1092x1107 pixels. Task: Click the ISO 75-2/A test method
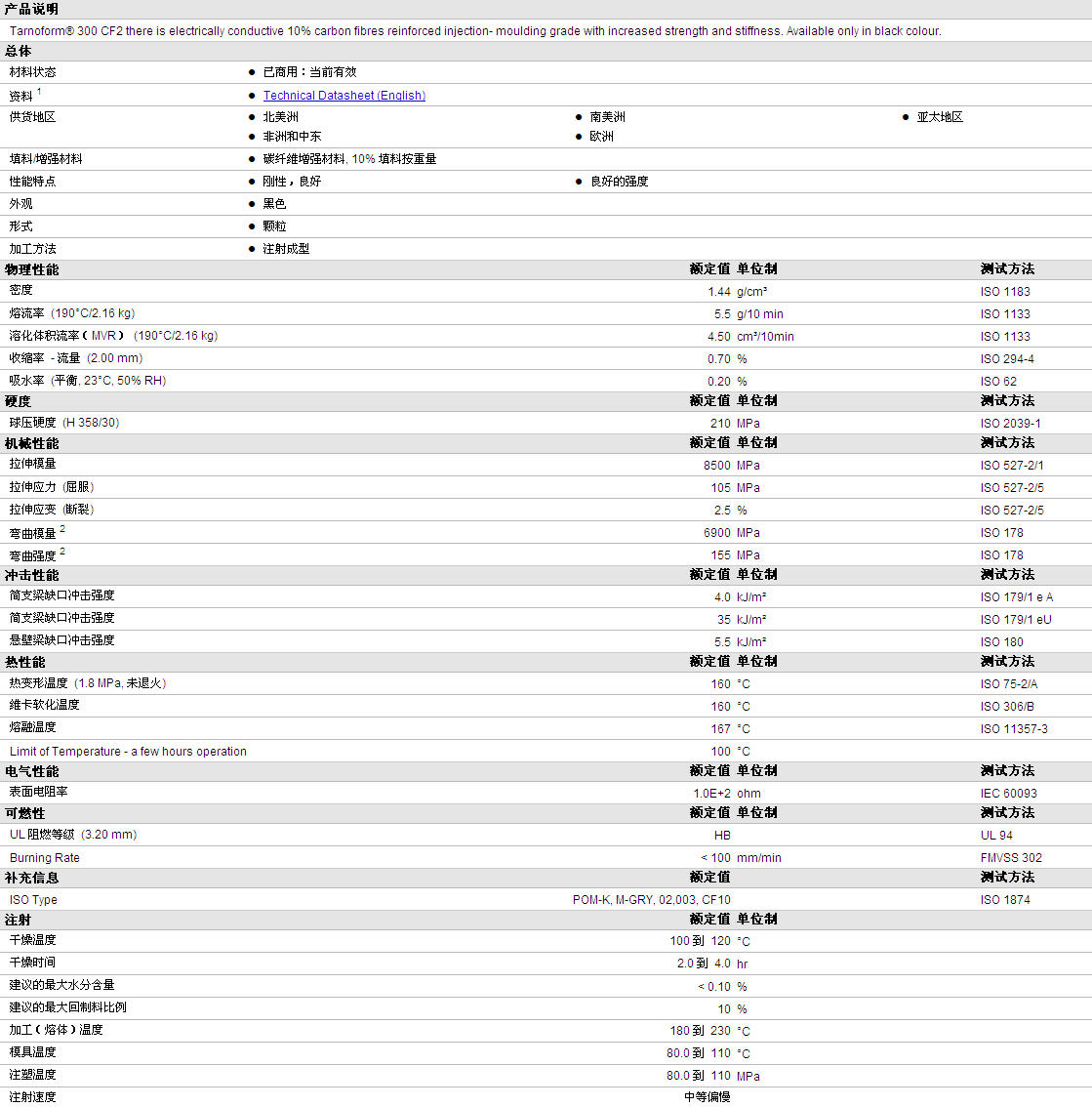click(x=1009, y=684)
